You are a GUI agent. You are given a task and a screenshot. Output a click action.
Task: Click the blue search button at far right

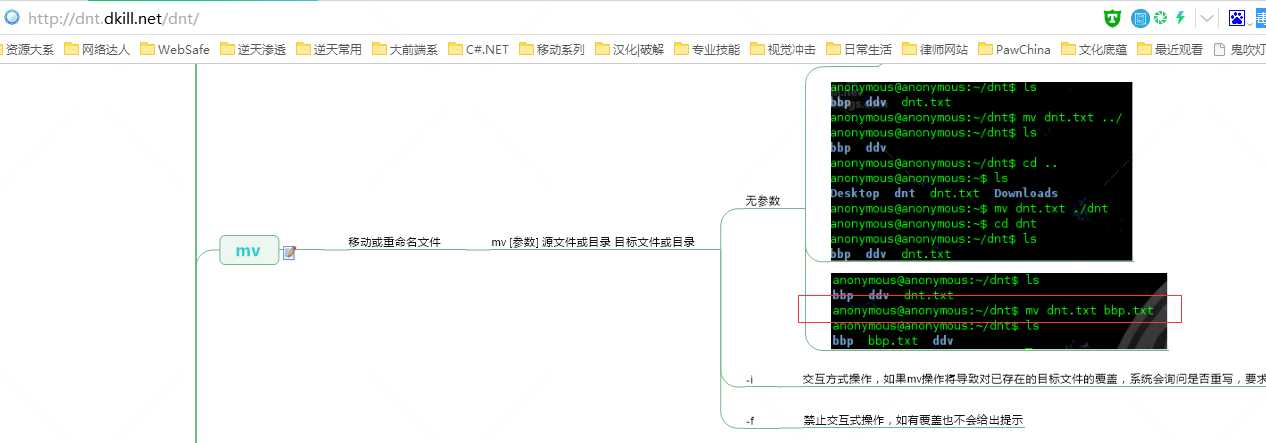(x=1259, y=18)
